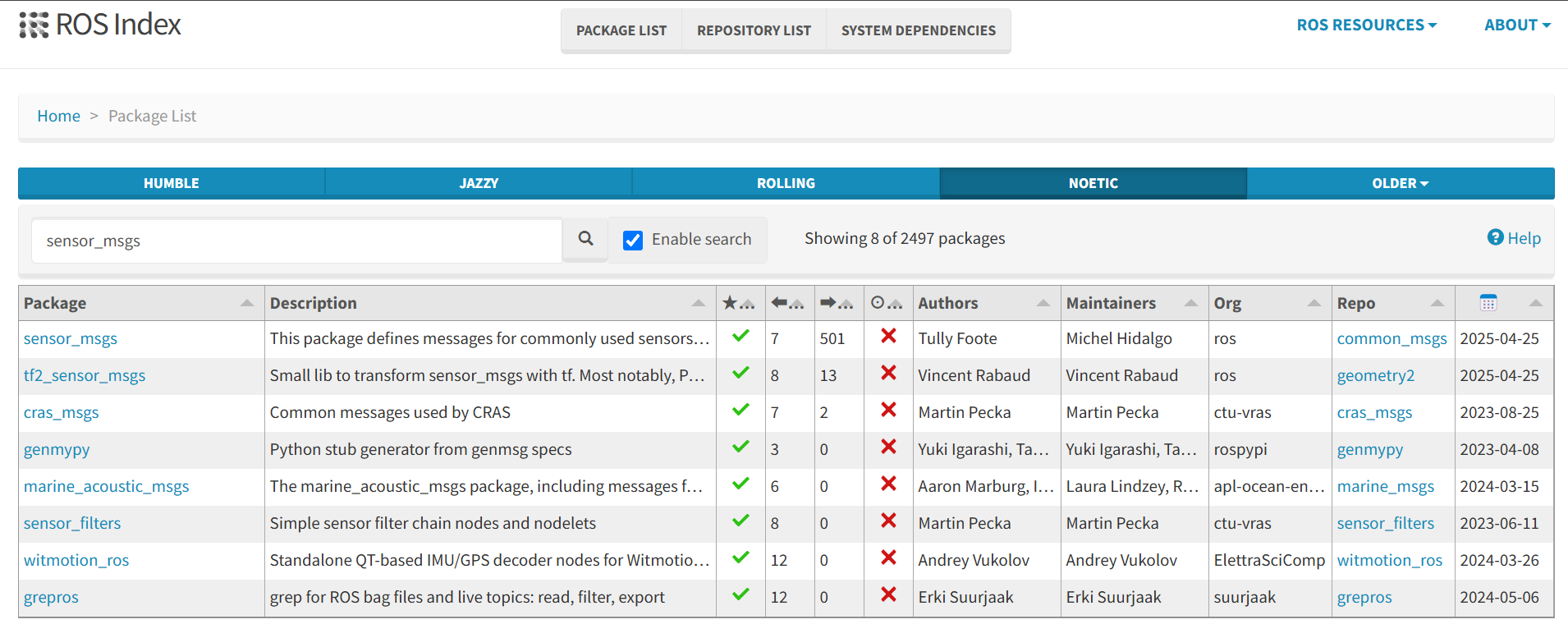Sort by the calendar date column icon
This screenshot has width=1568, height=638.
coord(1488,303)
